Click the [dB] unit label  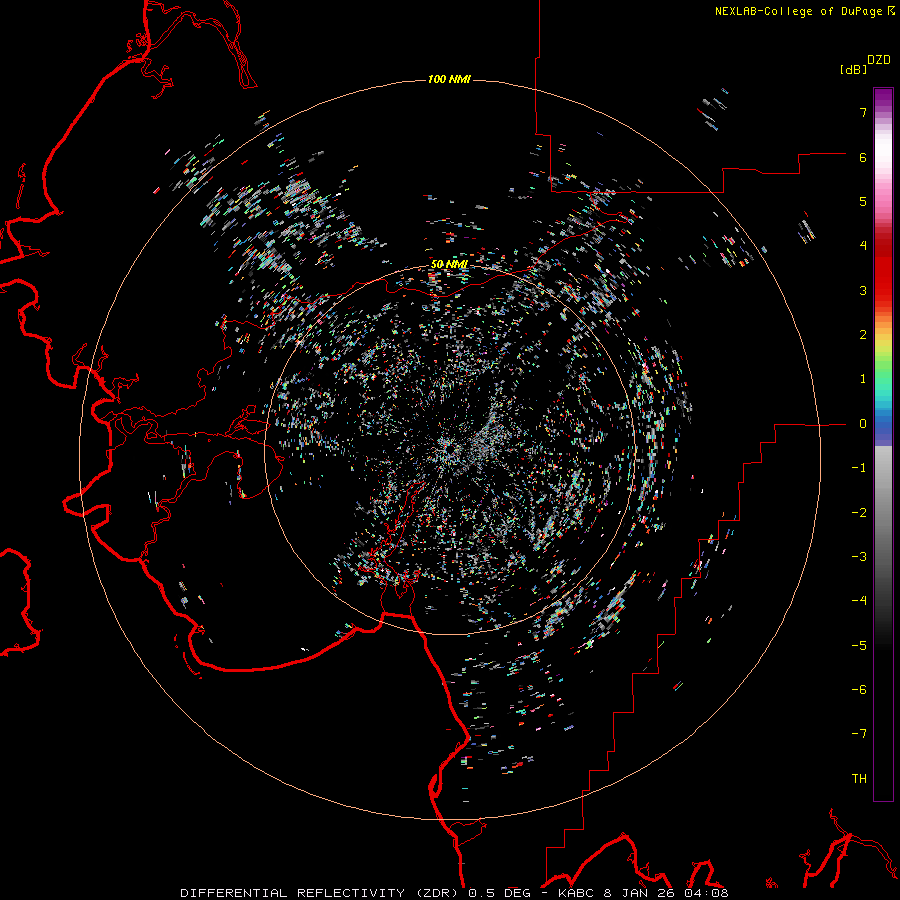click(854, 69)
